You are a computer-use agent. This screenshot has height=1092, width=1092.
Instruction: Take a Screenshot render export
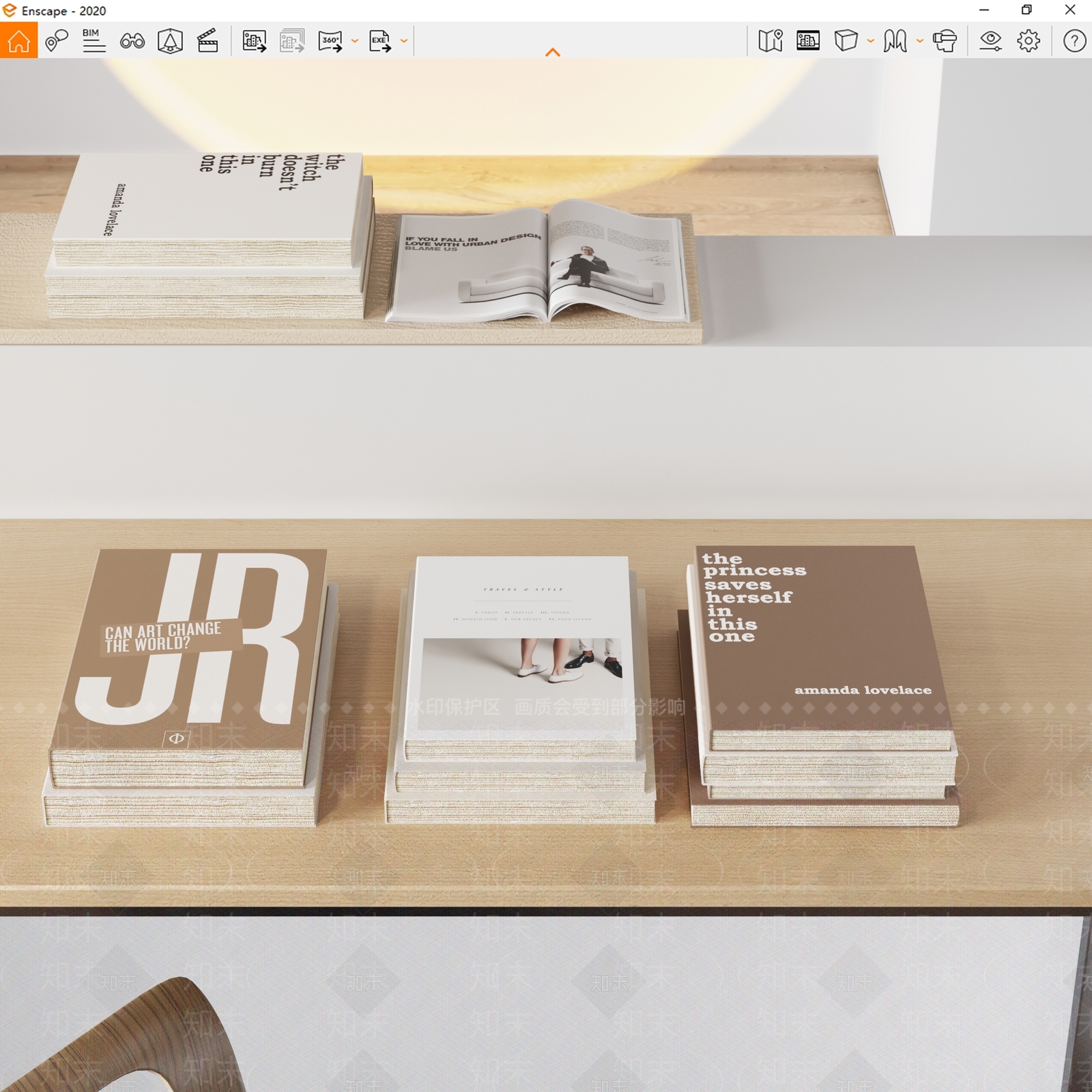(x=254, y=41)
